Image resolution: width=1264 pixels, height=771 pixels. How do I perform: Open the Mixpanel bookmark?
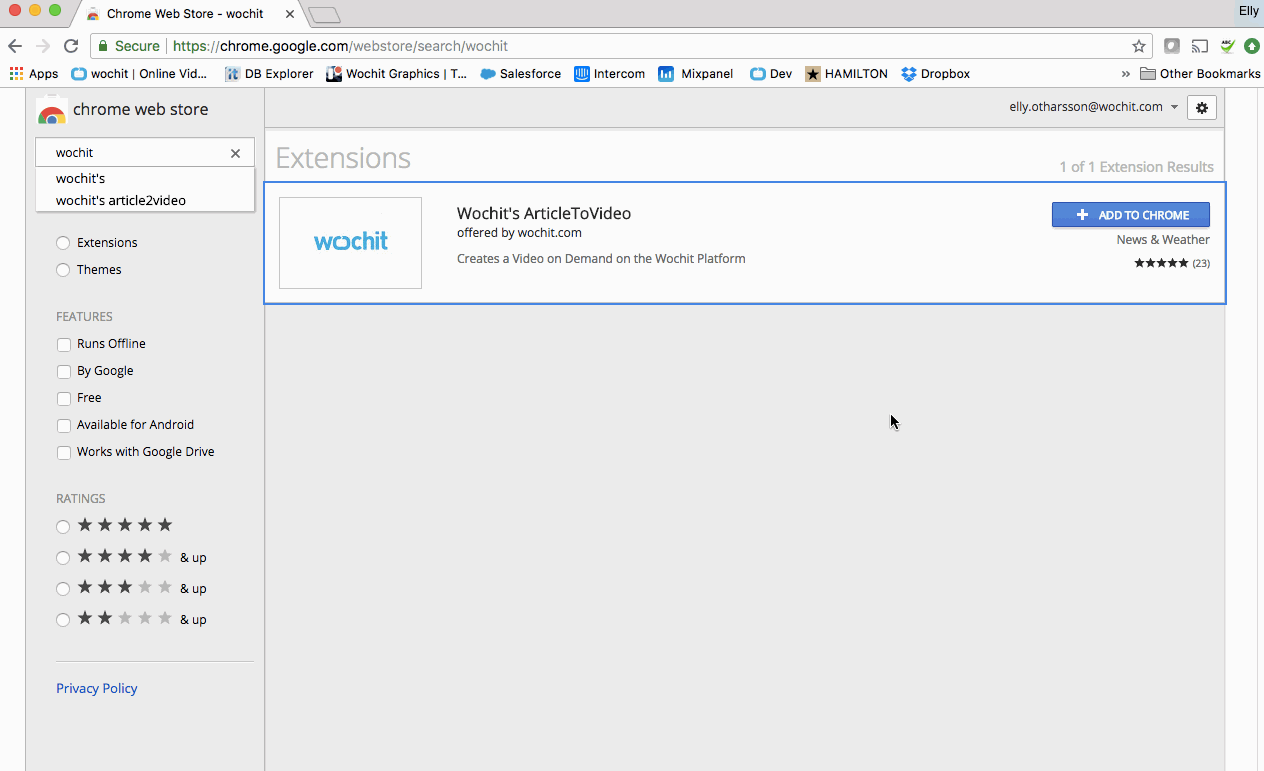pyautogui.click(x=695, y=74)
